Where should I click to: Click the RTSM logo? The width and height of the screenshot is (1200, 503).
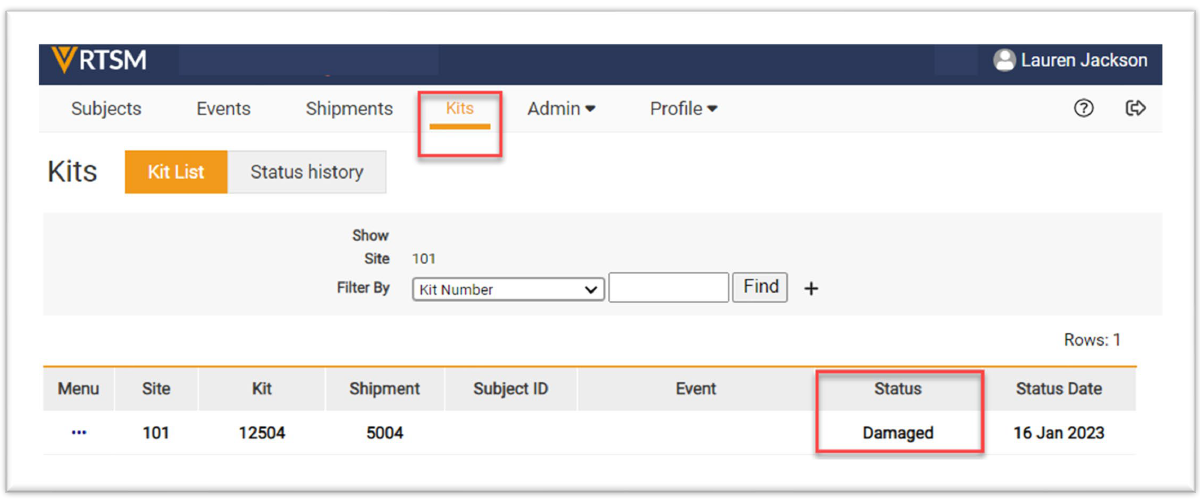[x=99, y=61]
